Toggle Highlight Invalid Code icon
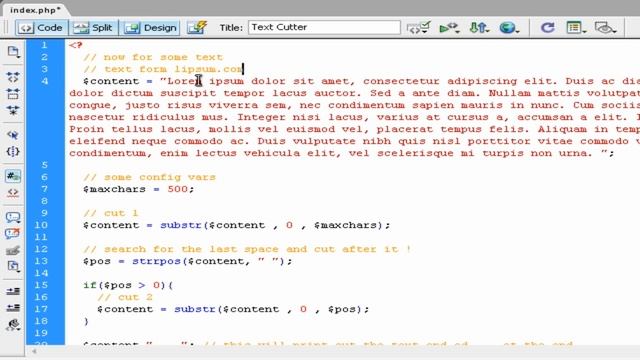This screenshot has width=640, height=360. (x=13, y=193)
